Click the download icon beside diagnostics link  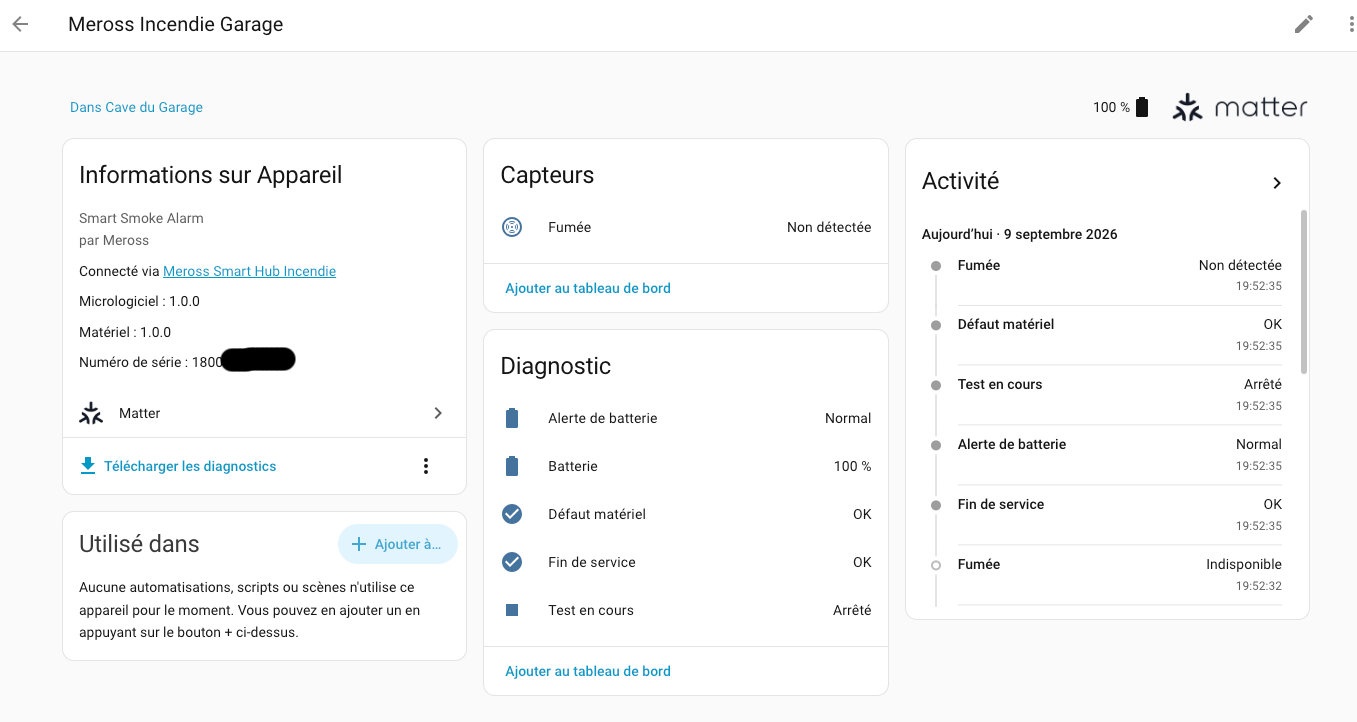point(88,466)
